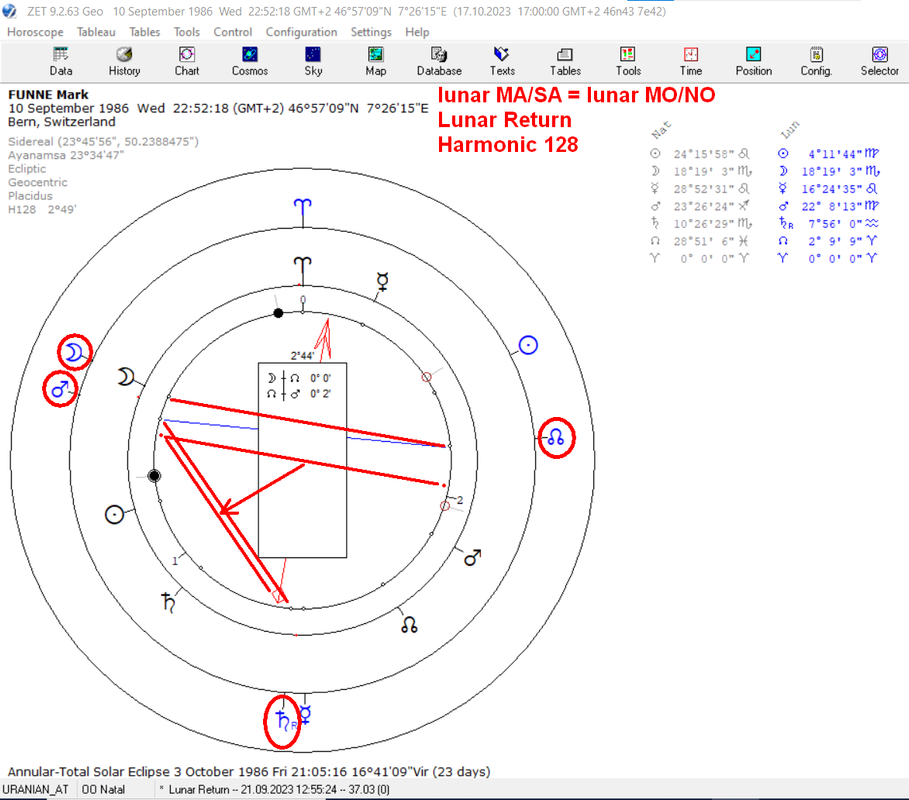This screenshot has width=909, height=800.
Task: Open the Settings menu
Action: pyautogui.click(x=371, y=32)
